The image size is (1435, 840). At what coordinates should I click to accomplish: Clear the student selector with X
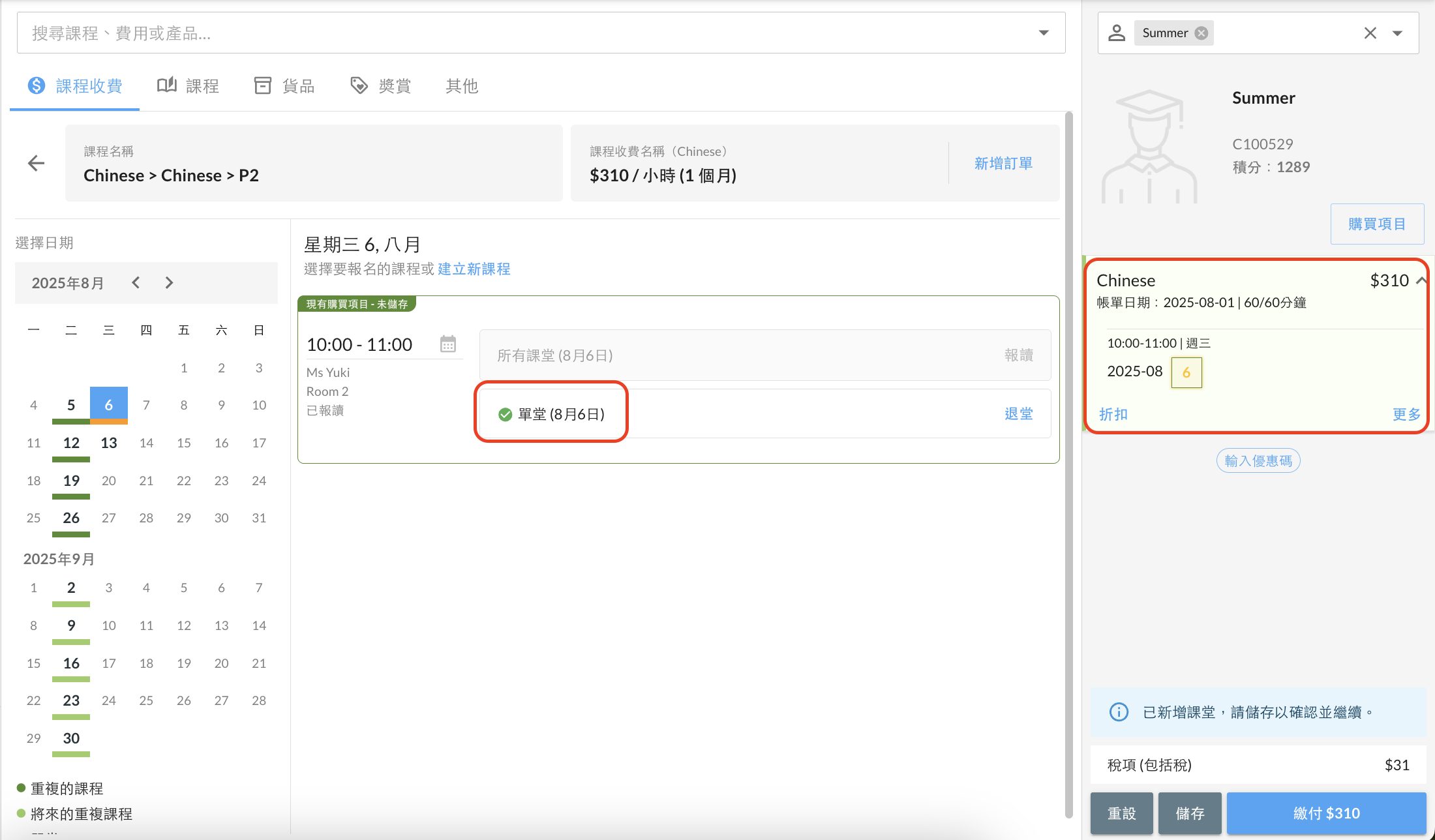point(1370,33)
